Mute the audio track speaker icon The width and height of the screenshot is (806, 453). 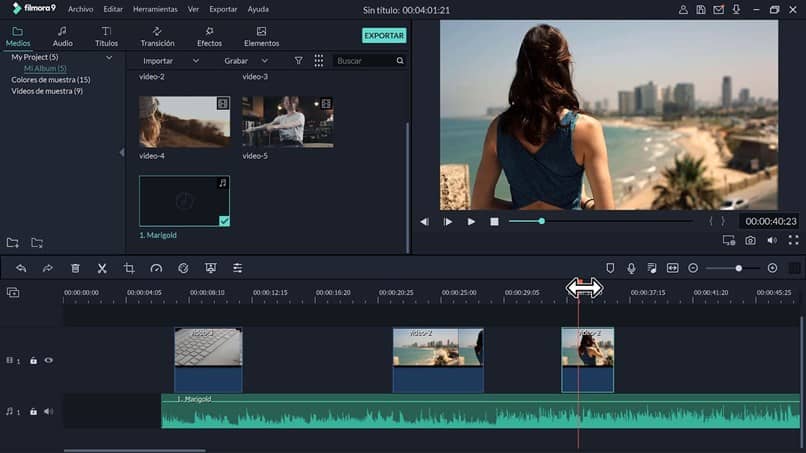pos(48,411)
